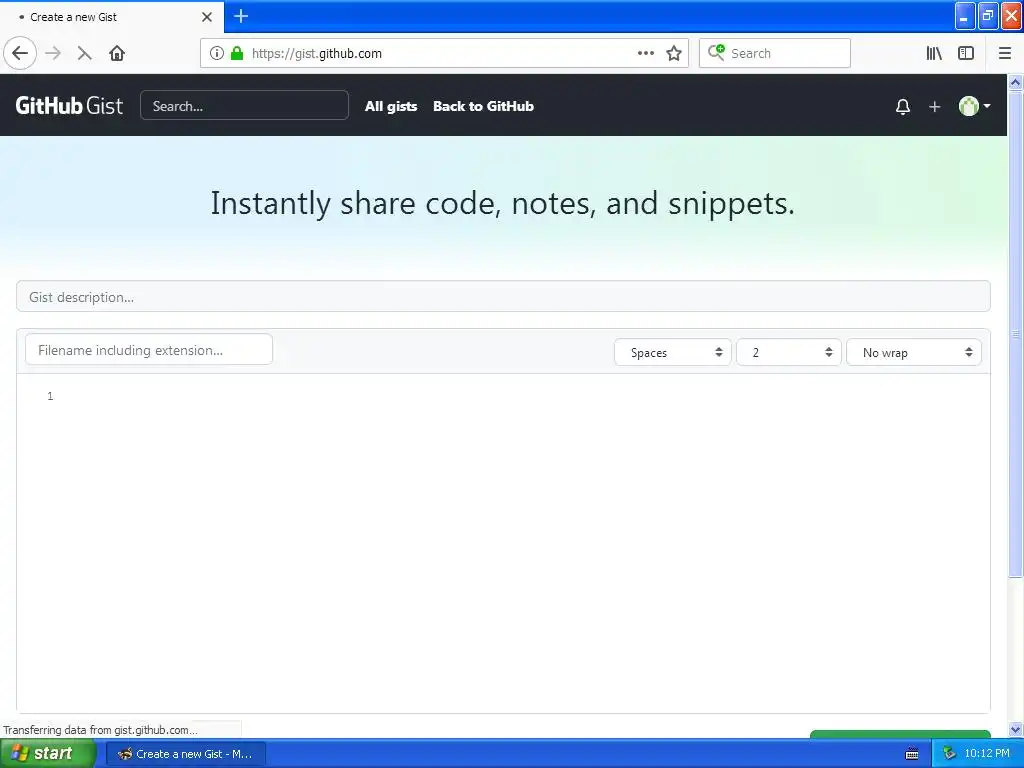
Task: Open a new tab with plus button
Action: click(241, 16)
